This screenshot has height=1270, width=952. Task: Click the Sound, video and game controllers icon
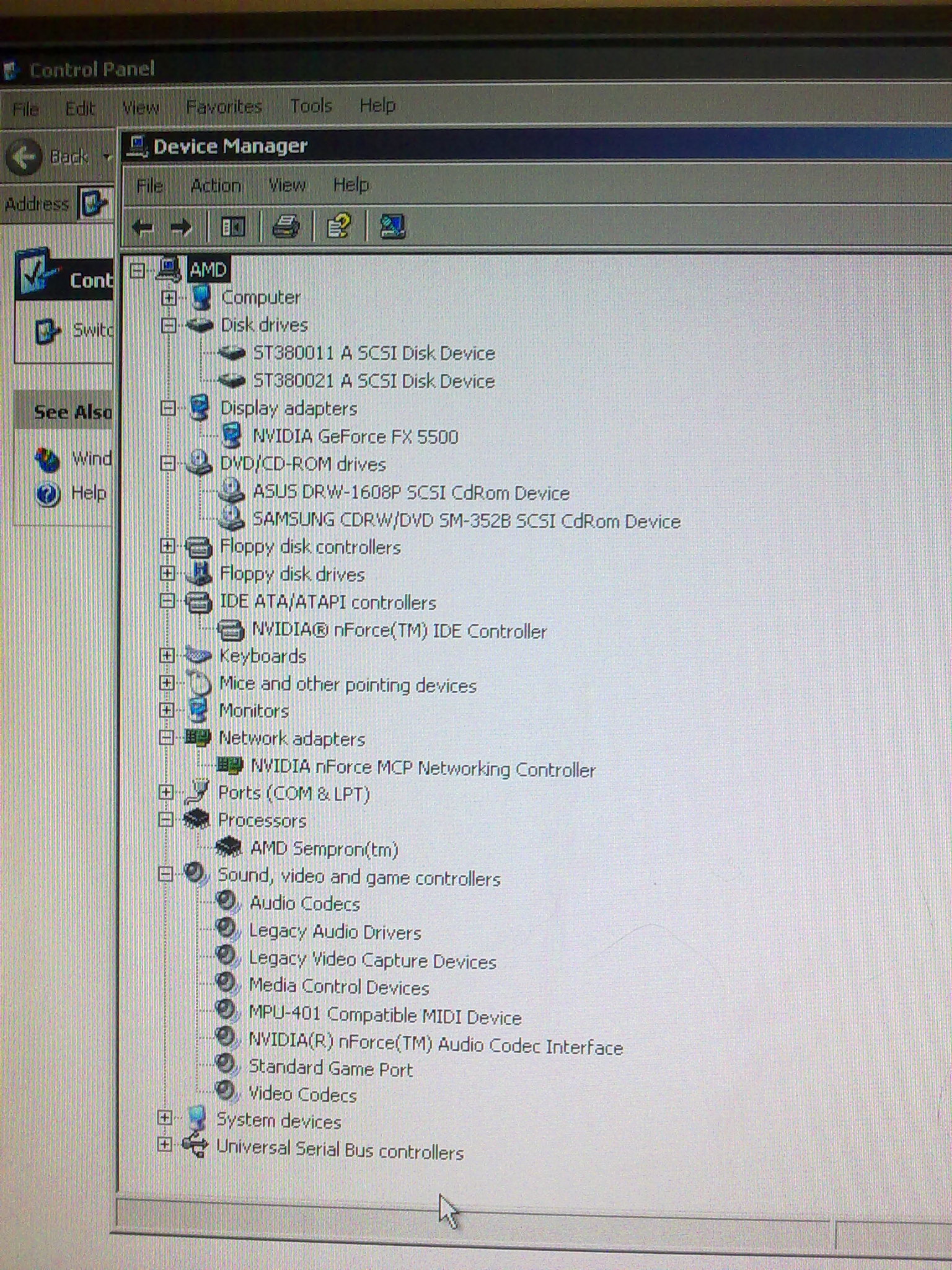click(195, 873)
